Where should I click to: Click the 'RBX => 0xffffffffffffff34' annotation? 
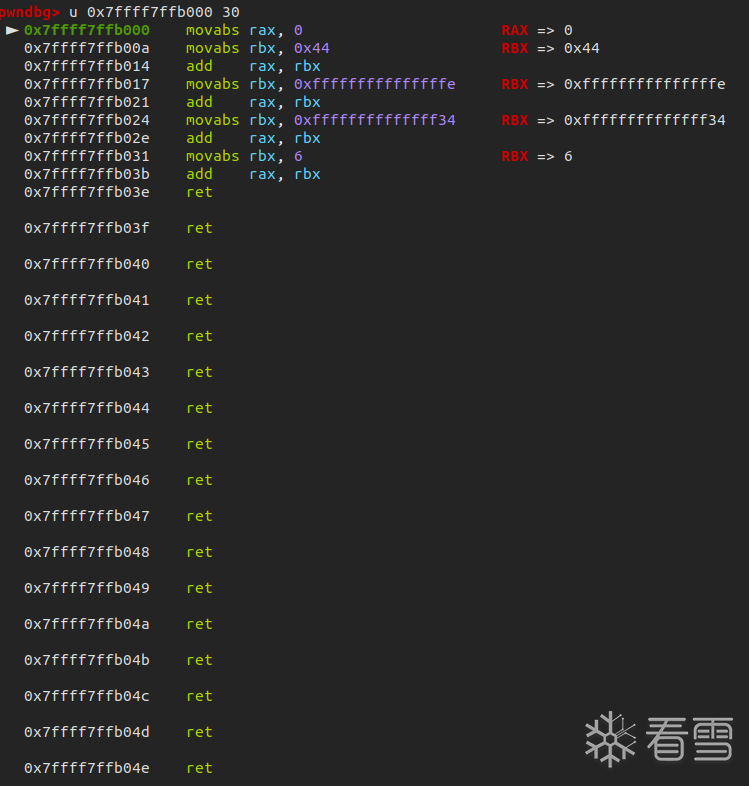click(x=613, y=120)
